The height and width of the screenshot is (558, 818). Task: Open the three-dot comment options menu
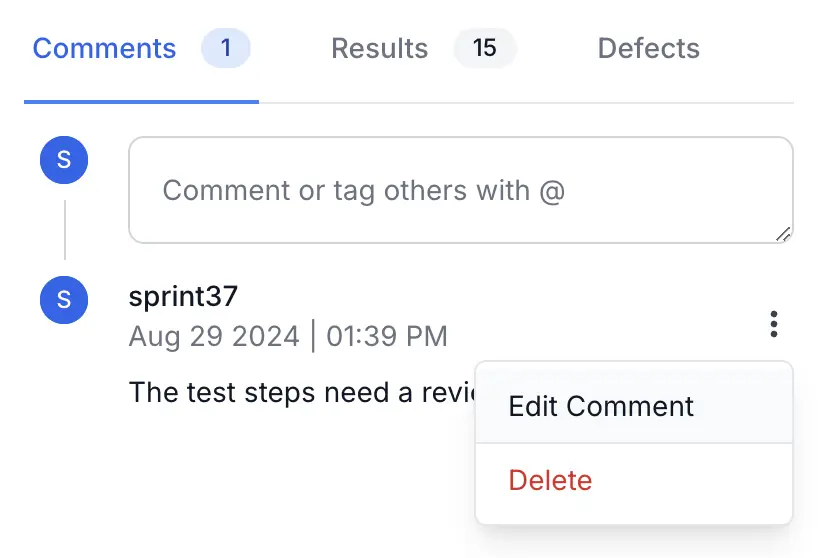pyautogui.click(x=773, y=324)
